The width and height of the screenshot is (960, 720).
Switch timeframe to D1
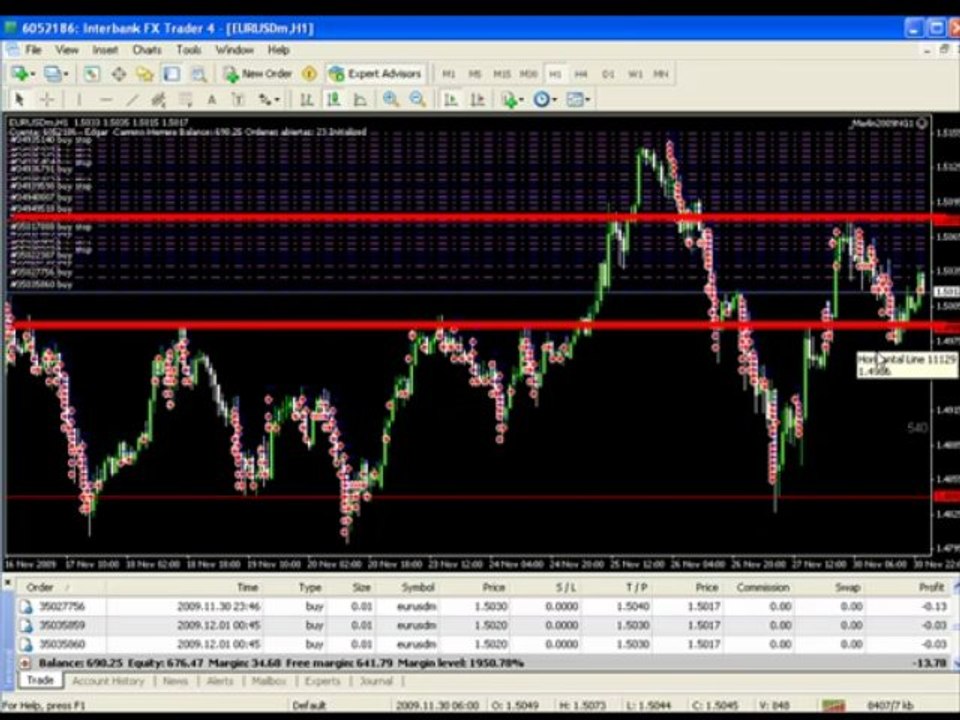(608, 74)
